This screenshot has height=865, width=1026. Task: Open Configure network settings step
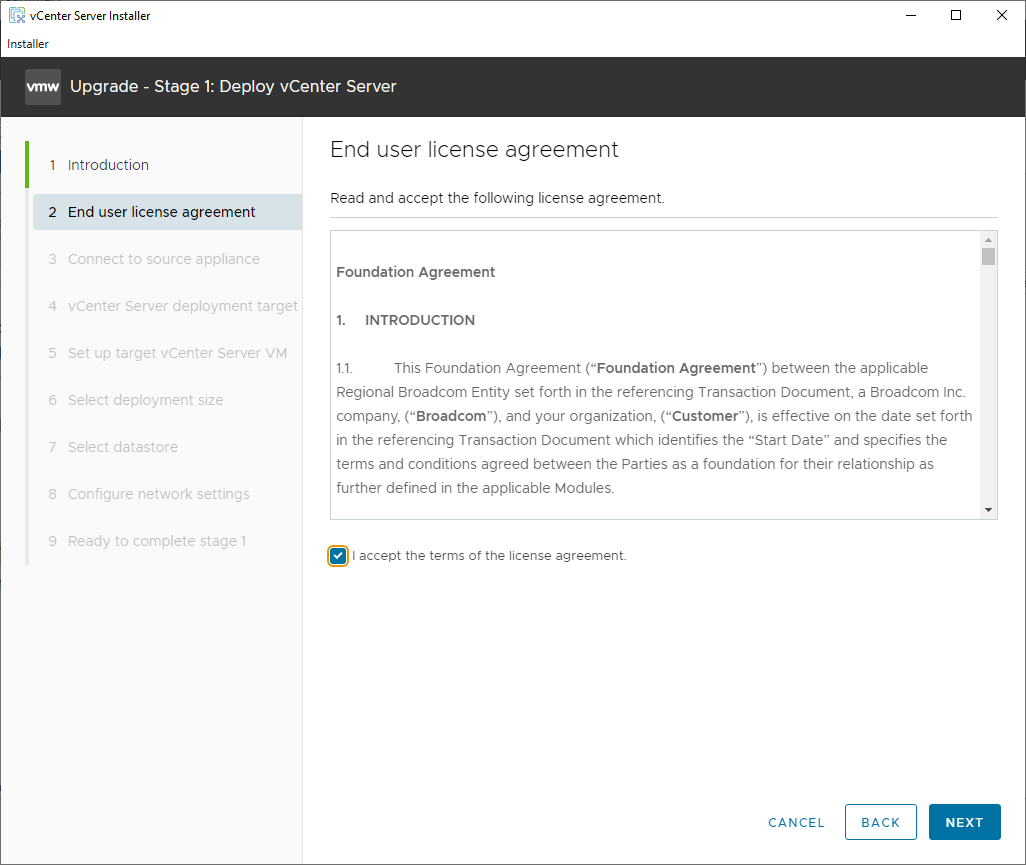pos(158,494)
